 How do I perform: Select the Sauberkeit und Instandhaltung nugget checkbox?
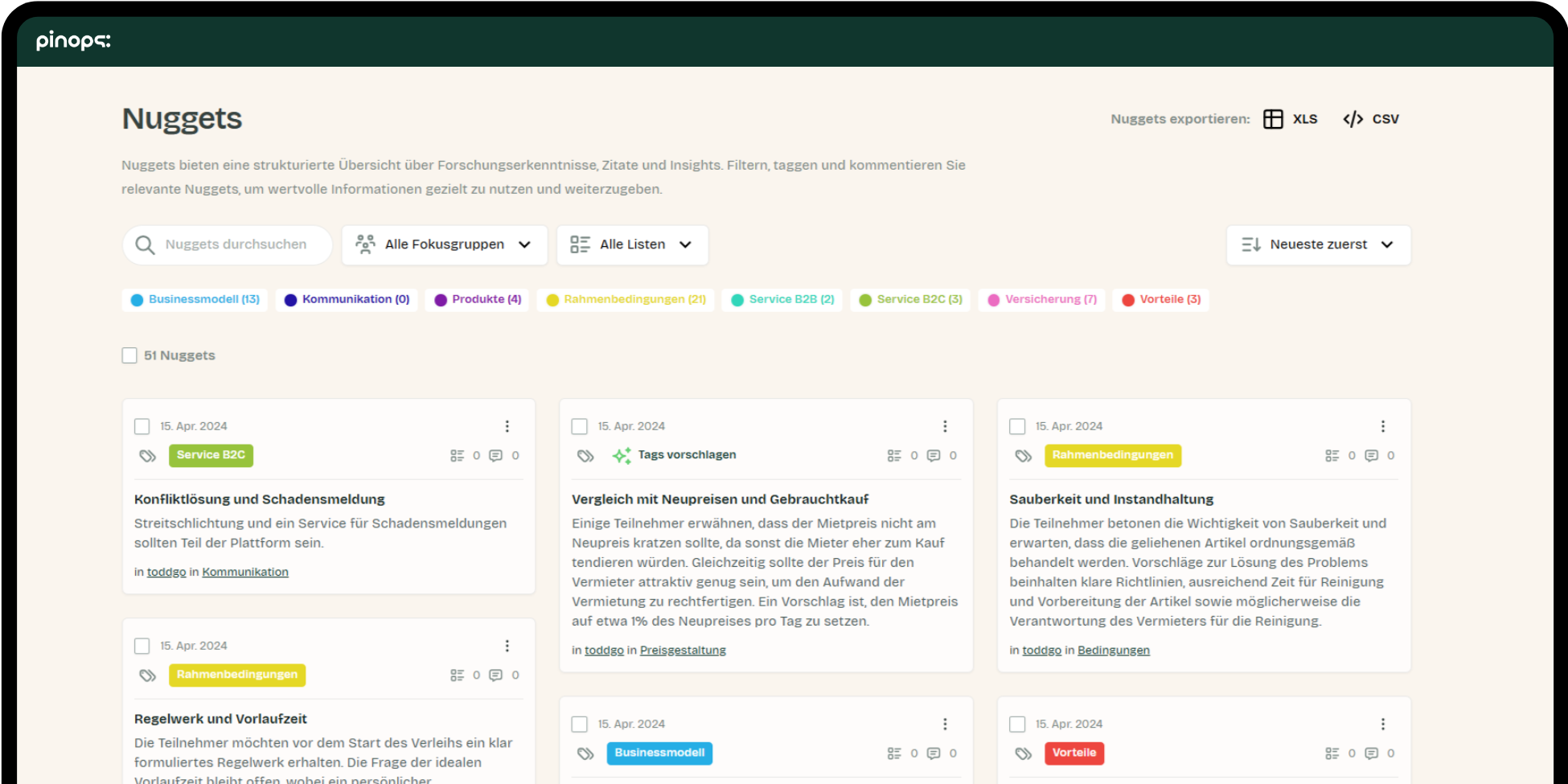tap(1017, 426)
